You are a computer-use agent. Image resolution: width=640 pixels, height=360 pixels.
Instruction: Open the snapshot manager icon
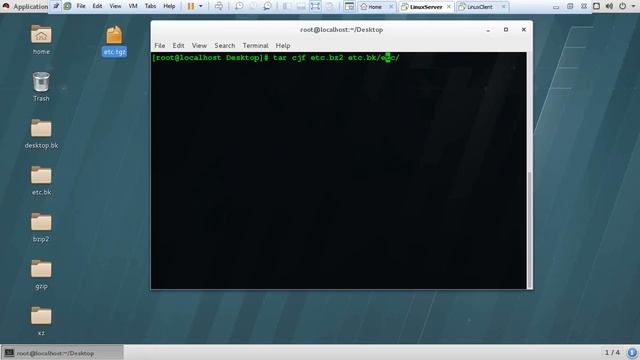pos(267,6)
